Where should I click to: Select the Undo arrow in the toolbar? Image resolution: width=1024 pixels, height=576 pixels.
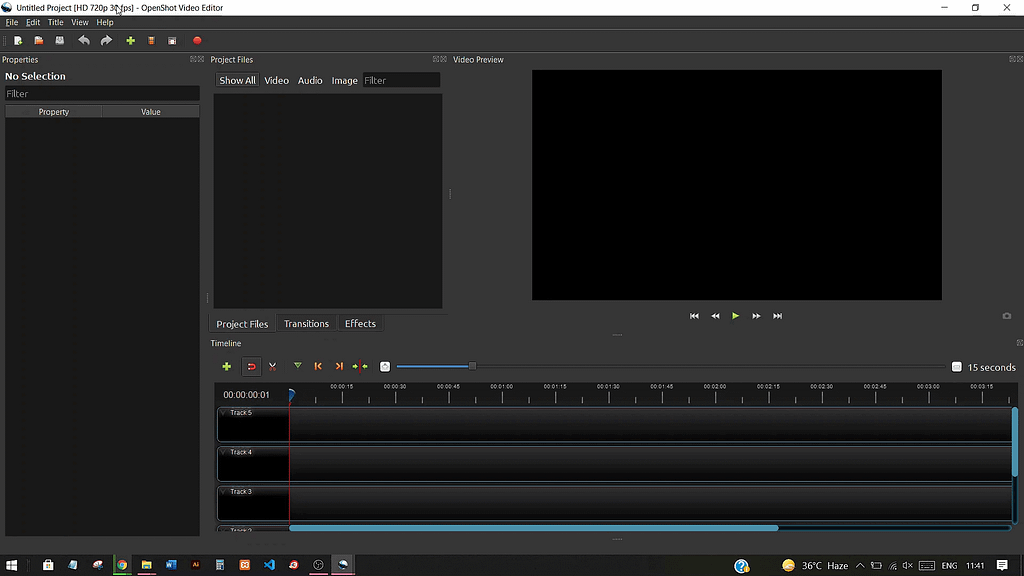pos(82,40)
